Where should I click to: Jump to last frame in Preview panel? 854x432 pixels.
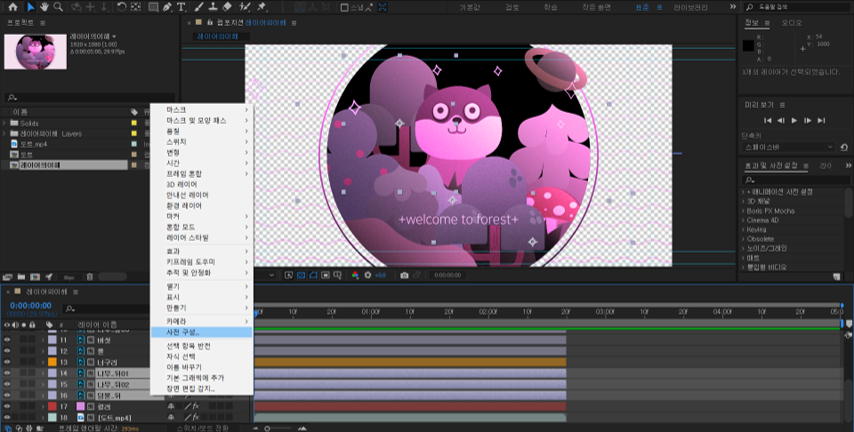(821, 120)
